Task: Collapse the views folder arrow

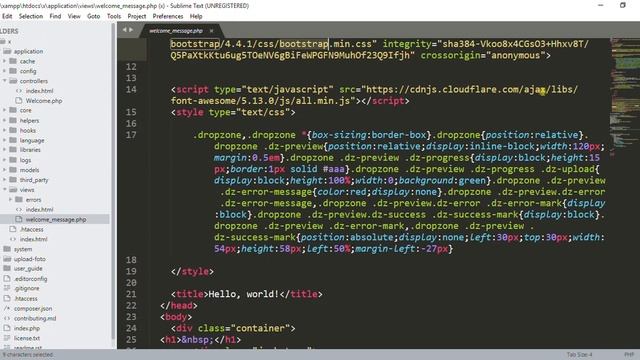Action: pyautogui.click(x=5, y=190)
